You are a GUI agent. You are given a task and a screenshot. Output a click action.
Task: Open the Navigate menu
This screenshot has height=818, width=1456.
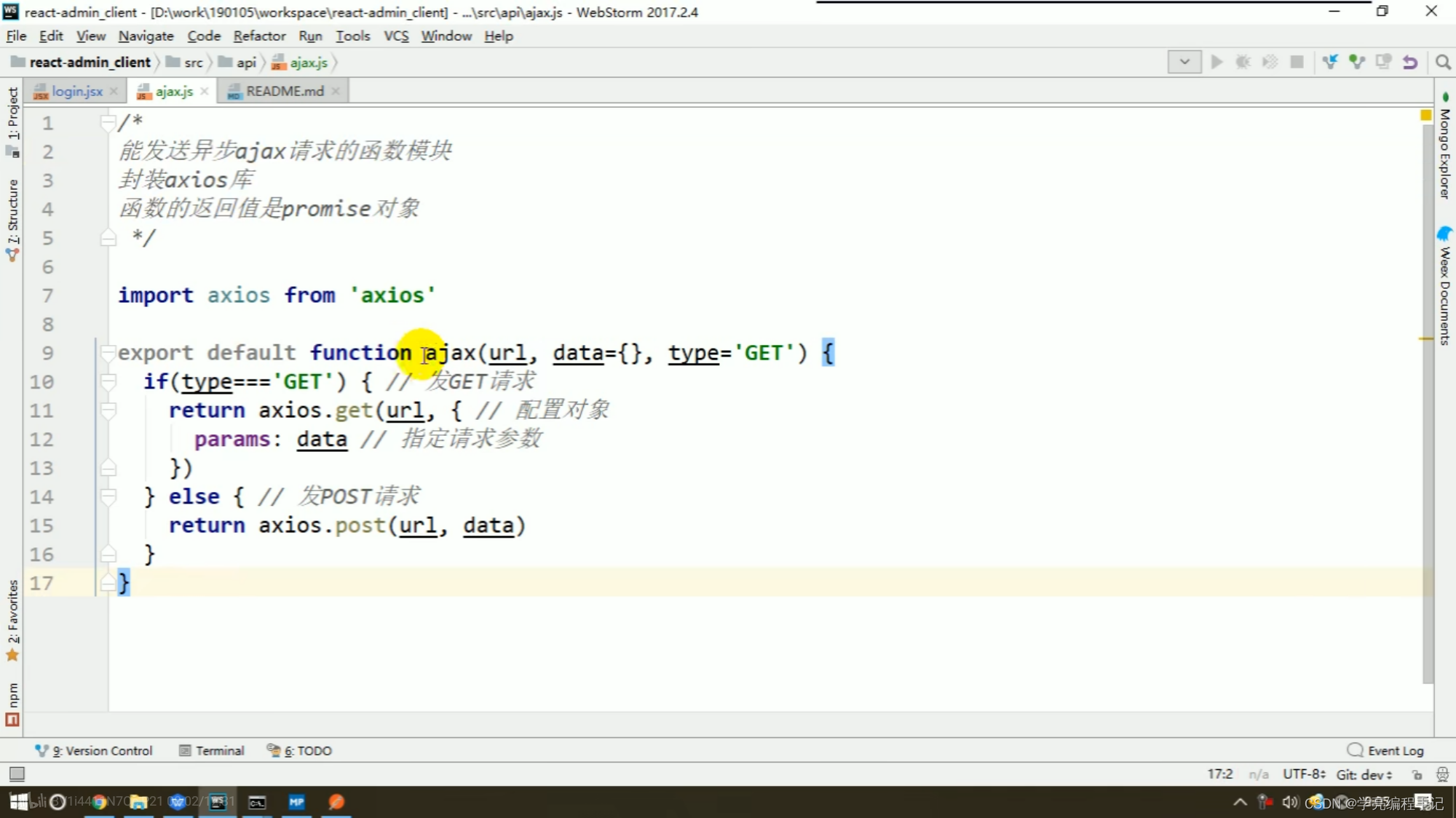pyautogui.click(x=146, y=36)
